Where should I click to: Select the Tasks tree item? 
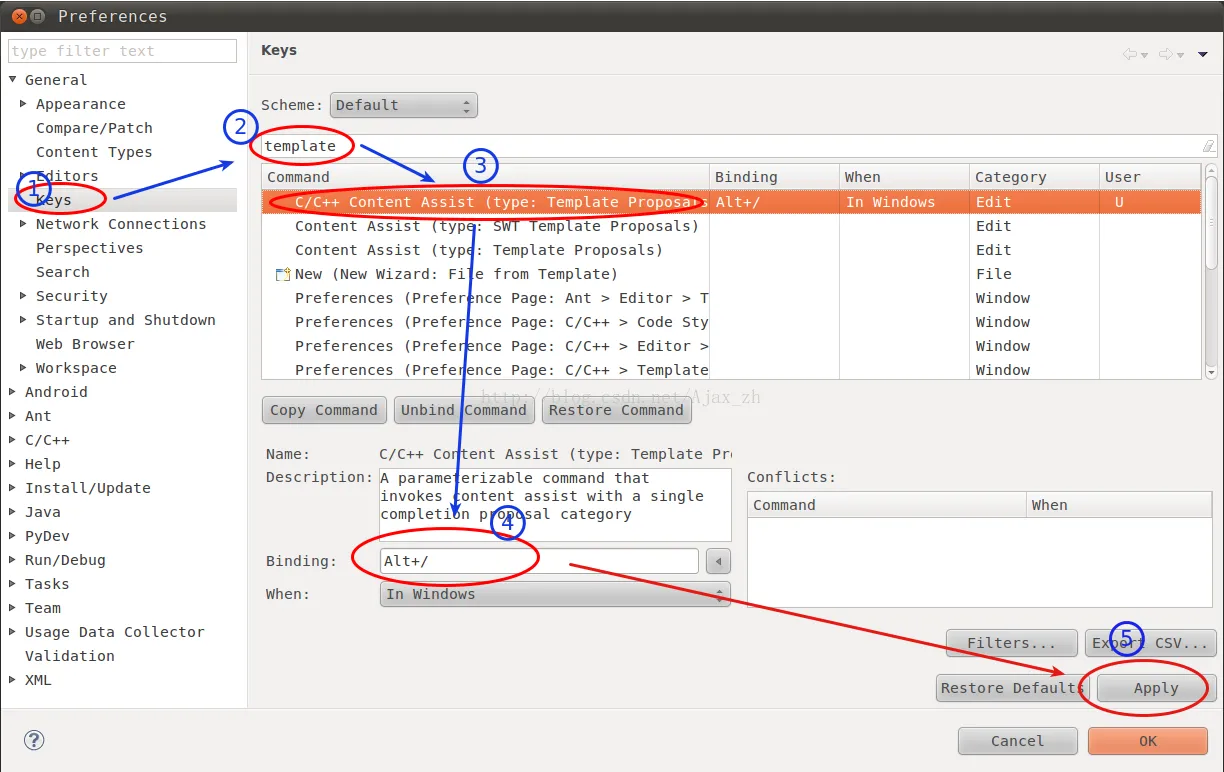(47, 584)
